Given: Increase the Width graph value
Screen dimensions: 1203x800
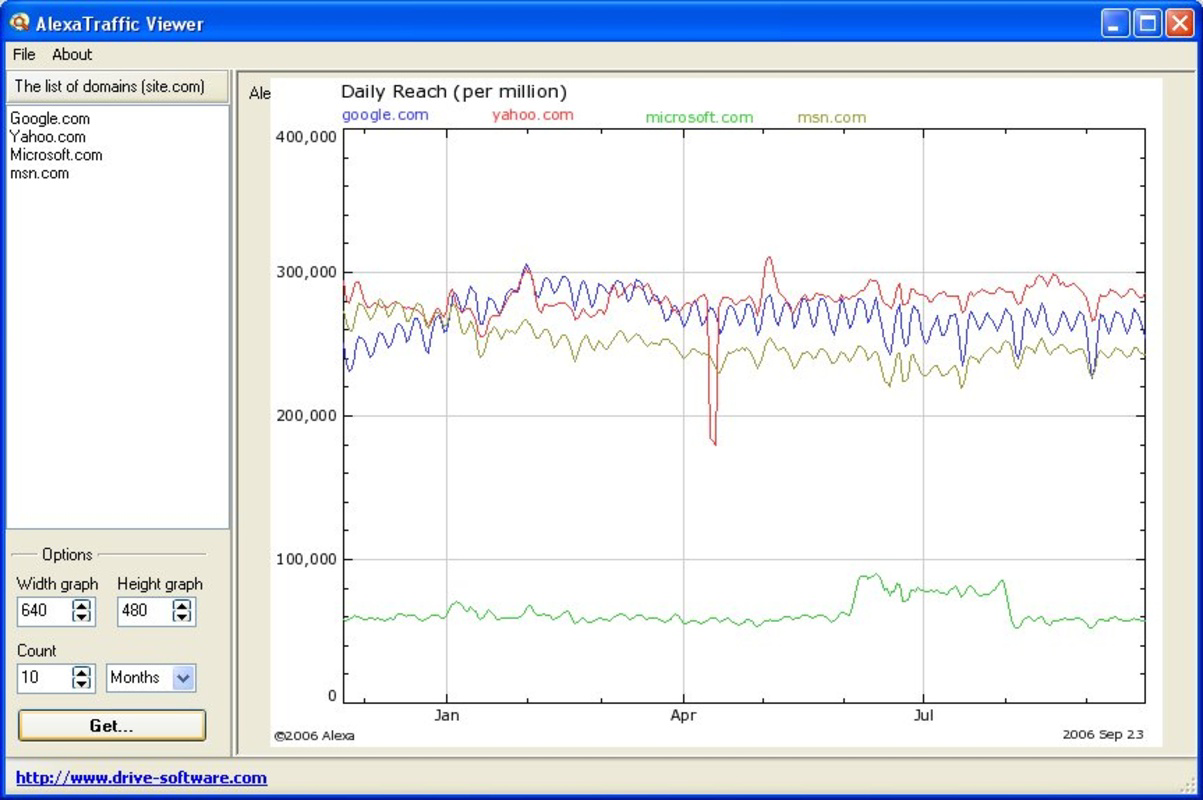Looking at the screenshot, I should tap(82, 604).
